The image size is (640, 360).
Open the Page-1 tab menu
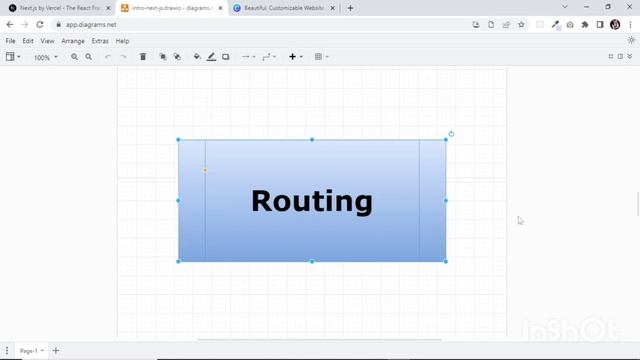click(31, 351)
